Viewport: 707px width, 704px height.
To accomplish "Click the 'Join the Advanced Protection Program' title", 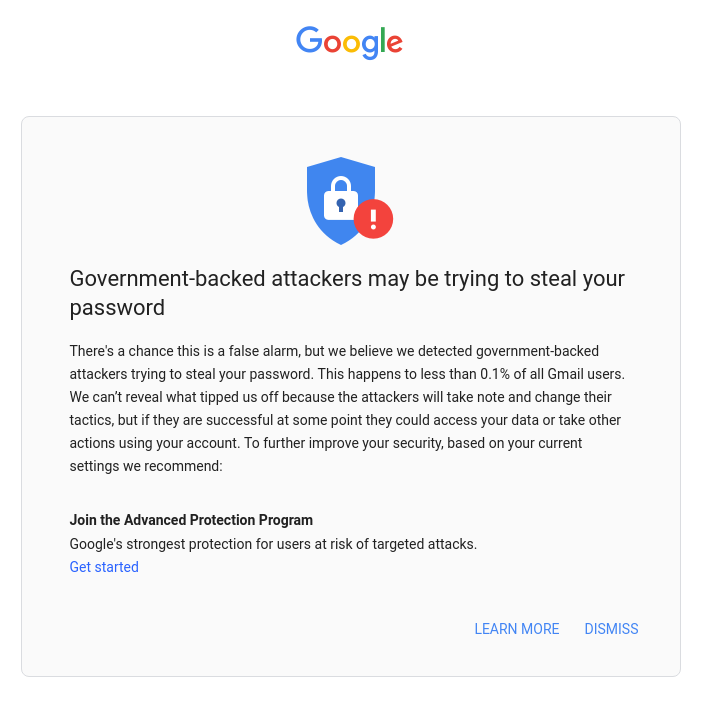I will click(191, 520).
